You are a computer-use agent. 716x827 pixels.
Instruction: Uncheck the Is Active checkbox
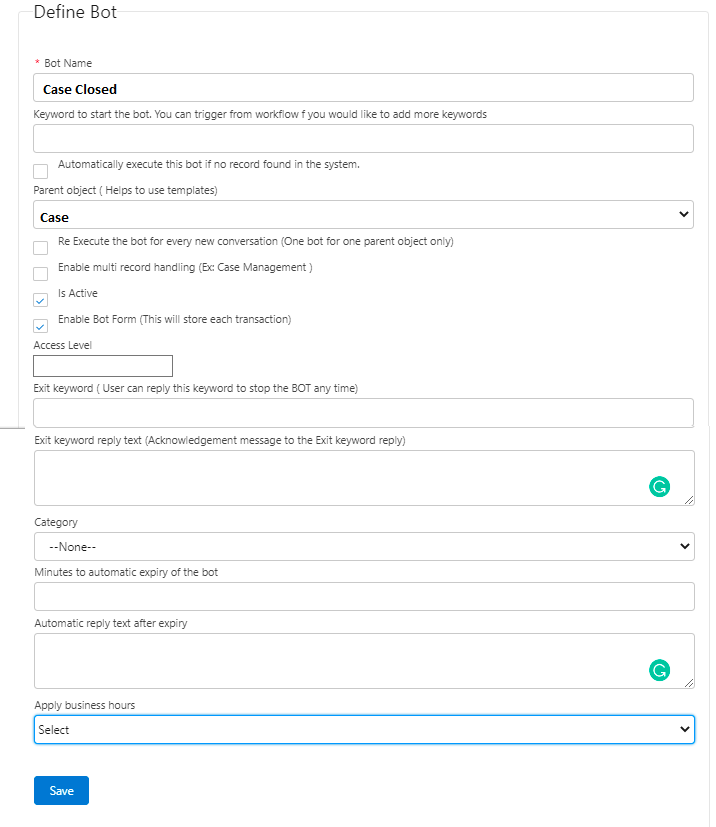41,300
